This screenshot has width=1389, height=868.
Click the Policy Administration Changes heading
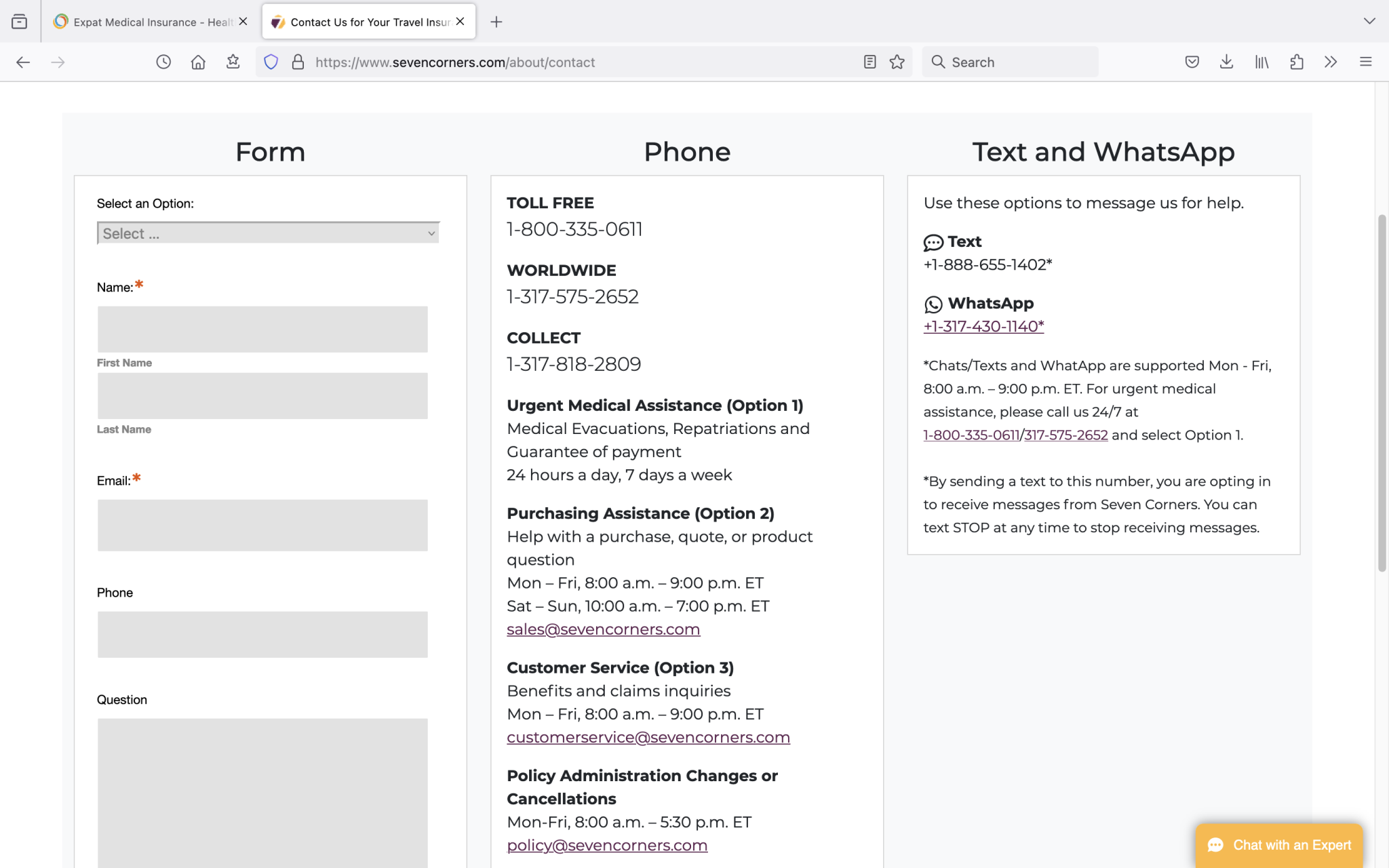[x=642, y=787]
